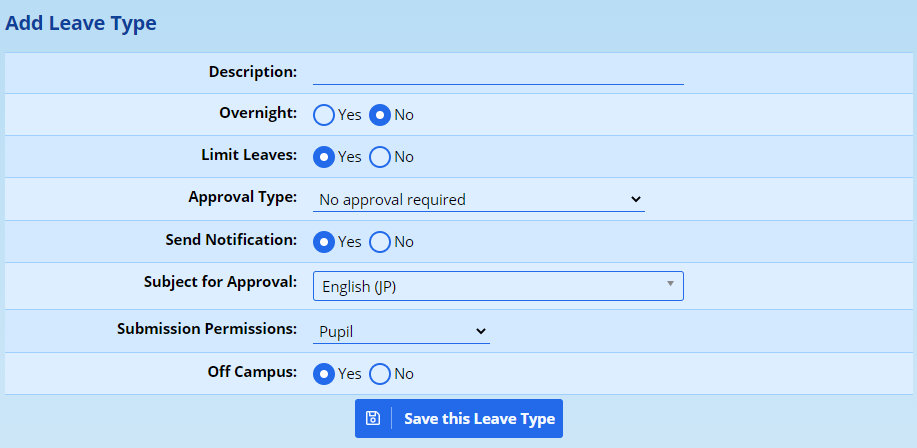Click the Description text field
This screenshot has width=917, height=448.
pyautogui.click(x=498, y=72)
